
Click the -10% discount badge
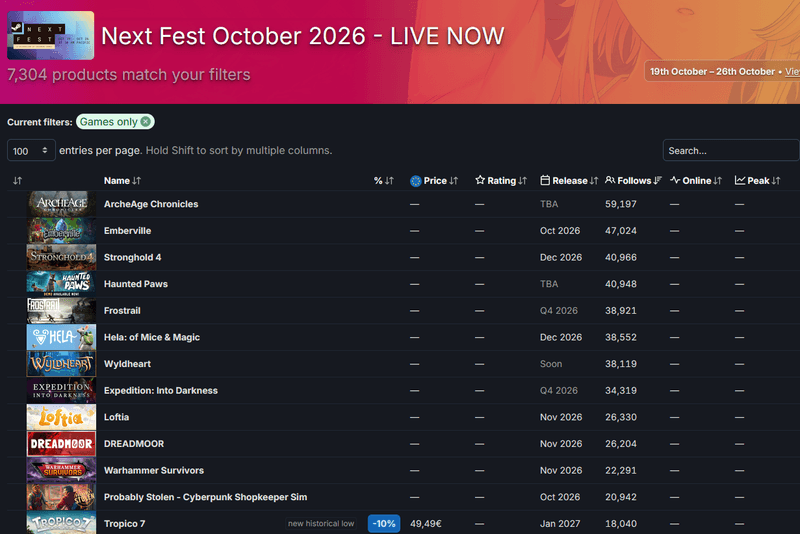pos(384,523)
